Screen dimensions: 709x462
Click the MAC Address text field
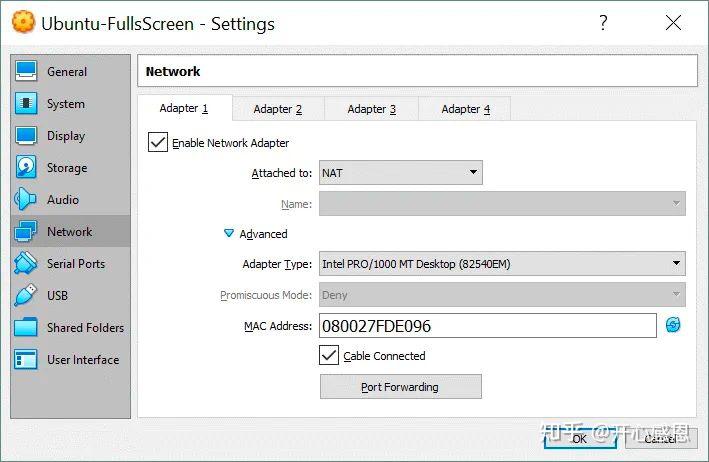tap(487, 326)
